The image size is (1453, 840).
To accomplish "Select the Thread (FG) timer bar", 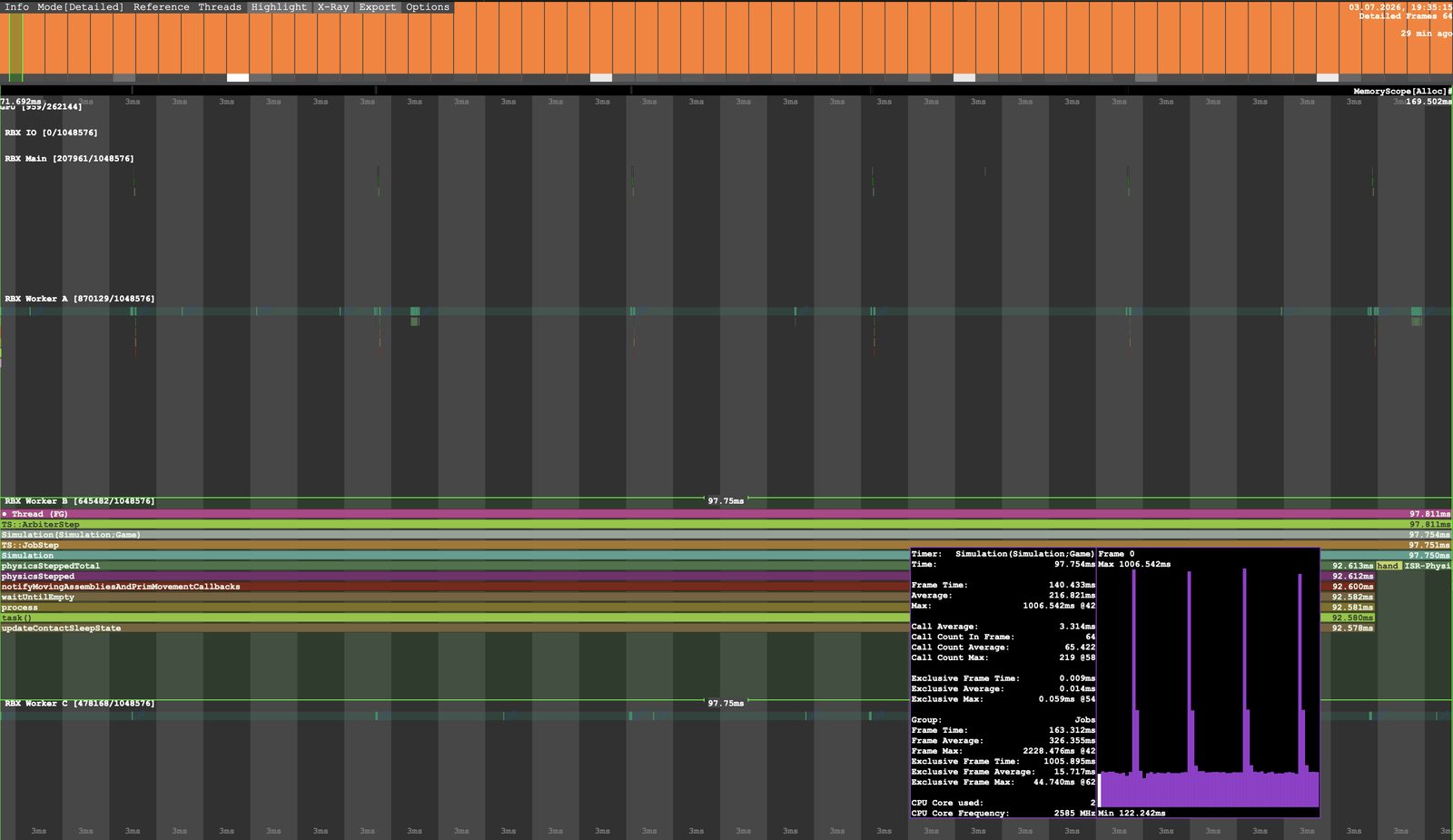I will pyautogui.click(x=726, y=514).
